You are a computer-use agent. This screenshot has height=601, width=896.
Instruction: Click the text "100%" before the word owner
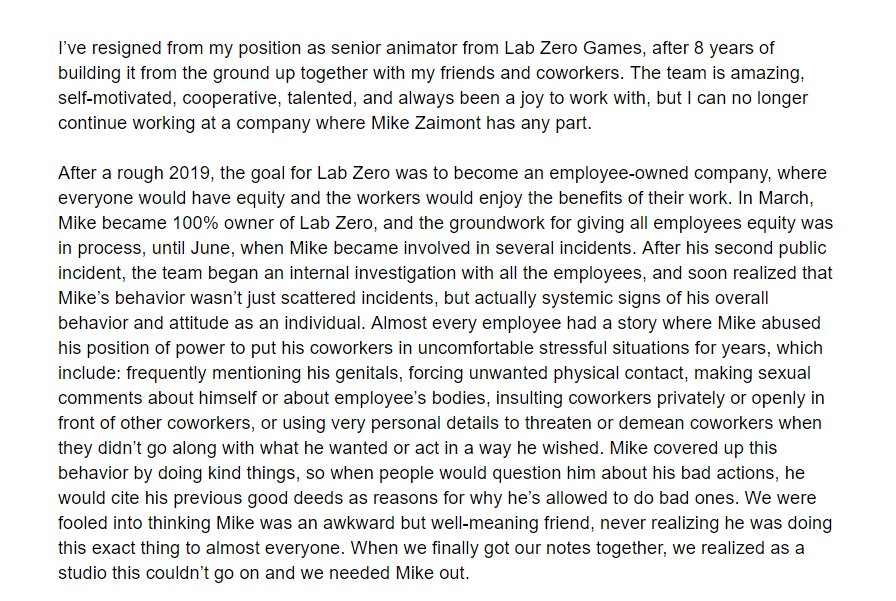point(195,223)
